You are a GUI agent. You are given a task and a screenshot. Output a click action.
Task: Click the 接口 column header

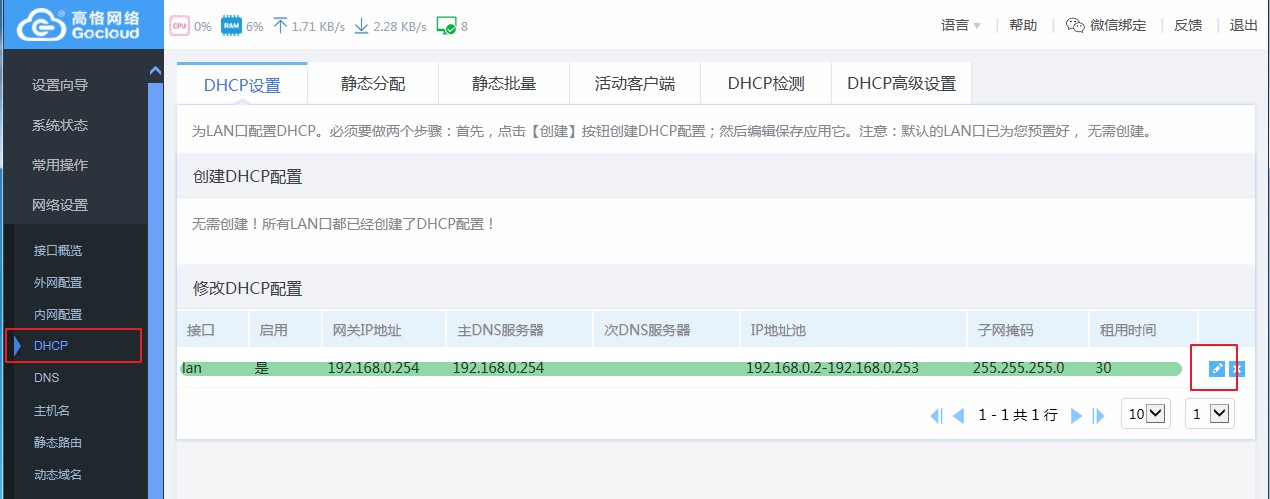point(214,330)
